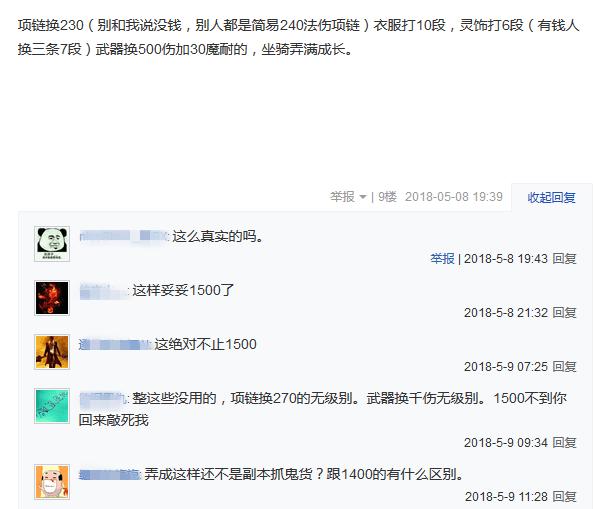Open username before 这绝对不止1500
The height and width of the screenshot is (509, 594).
coord(115,345)
